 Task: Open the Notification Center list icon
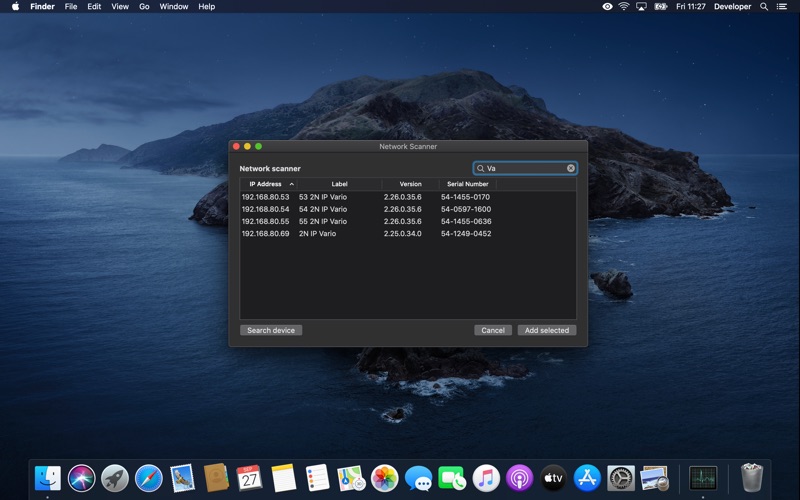tap(782, 6)
